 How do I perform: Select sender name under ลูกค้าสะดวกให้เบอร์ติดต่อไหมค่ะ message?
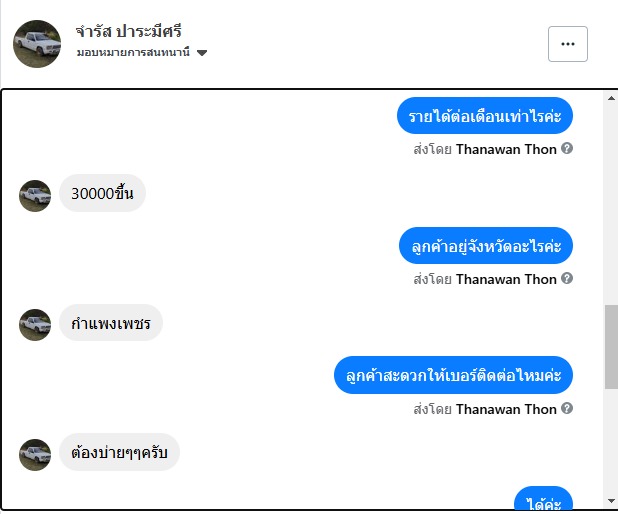(x=506, y=410)
